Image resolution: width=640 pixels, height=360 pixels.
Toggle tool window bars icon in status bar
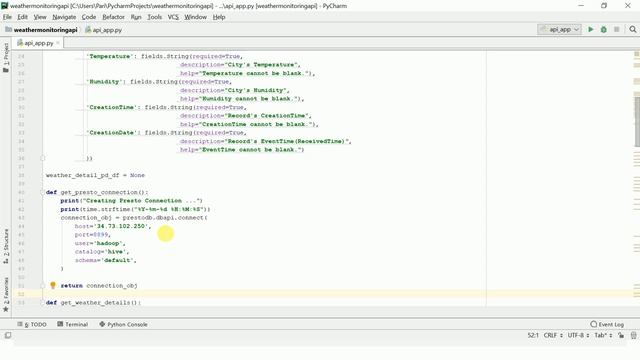click(x=8, y=335)
